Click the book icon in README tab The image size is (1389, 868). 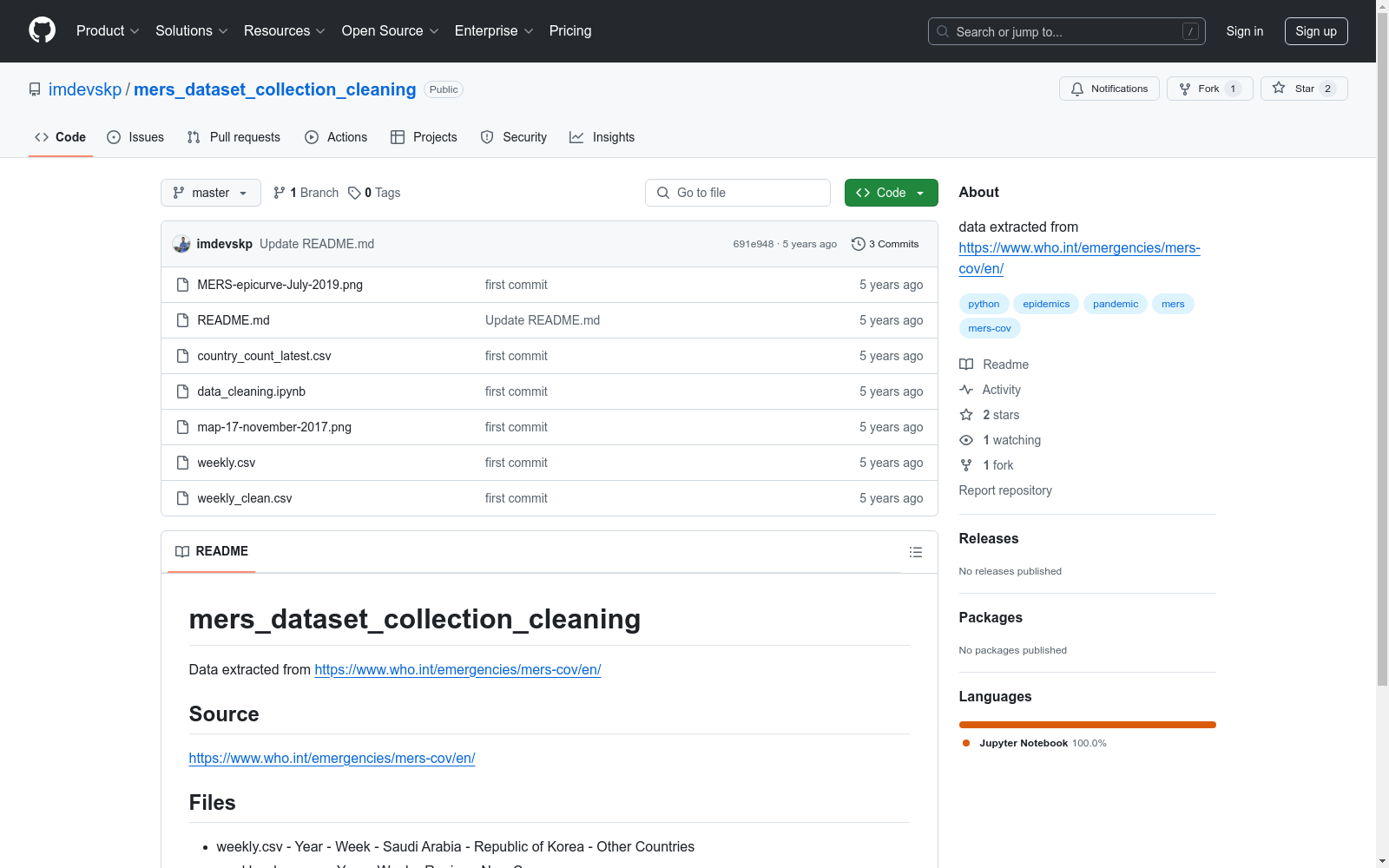click(182, 551)
